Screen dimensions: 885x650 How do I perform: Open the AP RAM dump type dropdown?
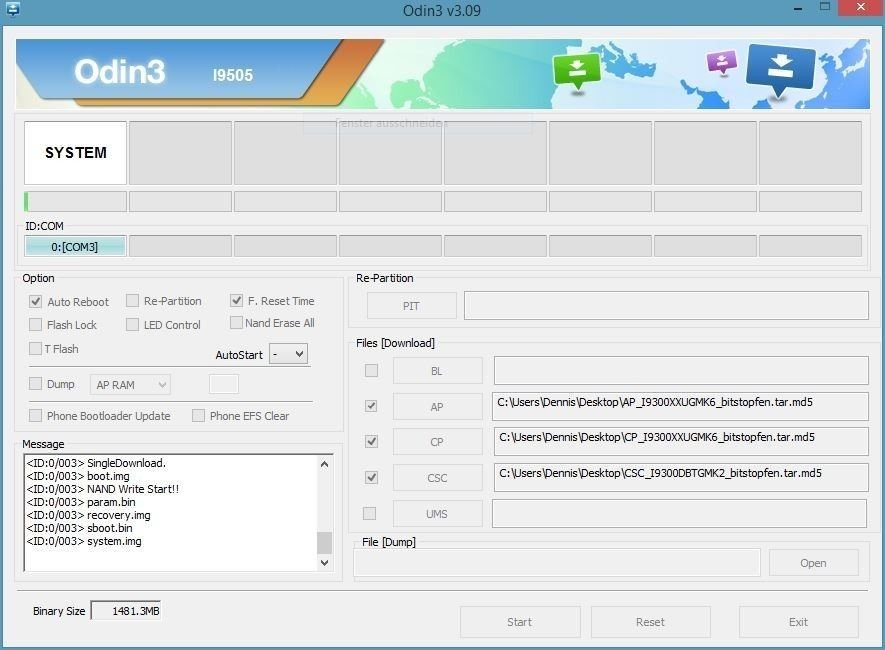tap(130, 385)
